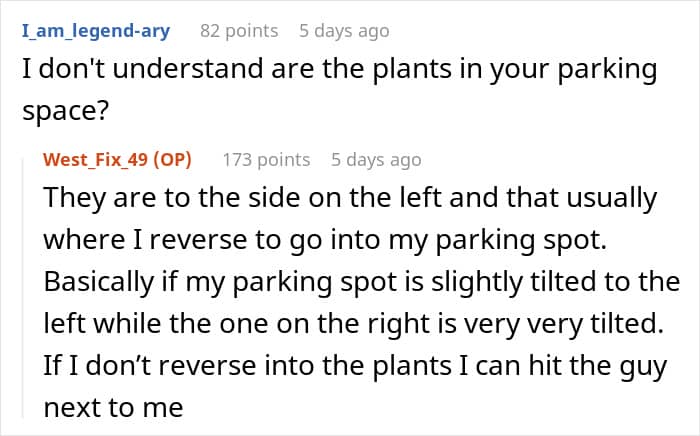This screenshot has width=700, height=436.
Task: Click the I_am_legend-ary comment's 5 days ago timestamp
Action: pyautogui.click(x=344, y=31)
